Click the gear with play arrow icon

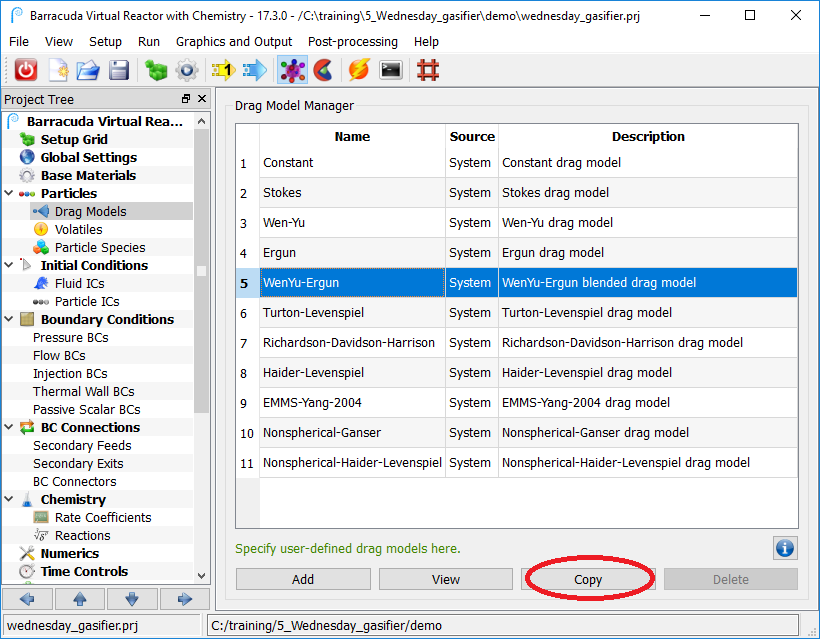186,70
